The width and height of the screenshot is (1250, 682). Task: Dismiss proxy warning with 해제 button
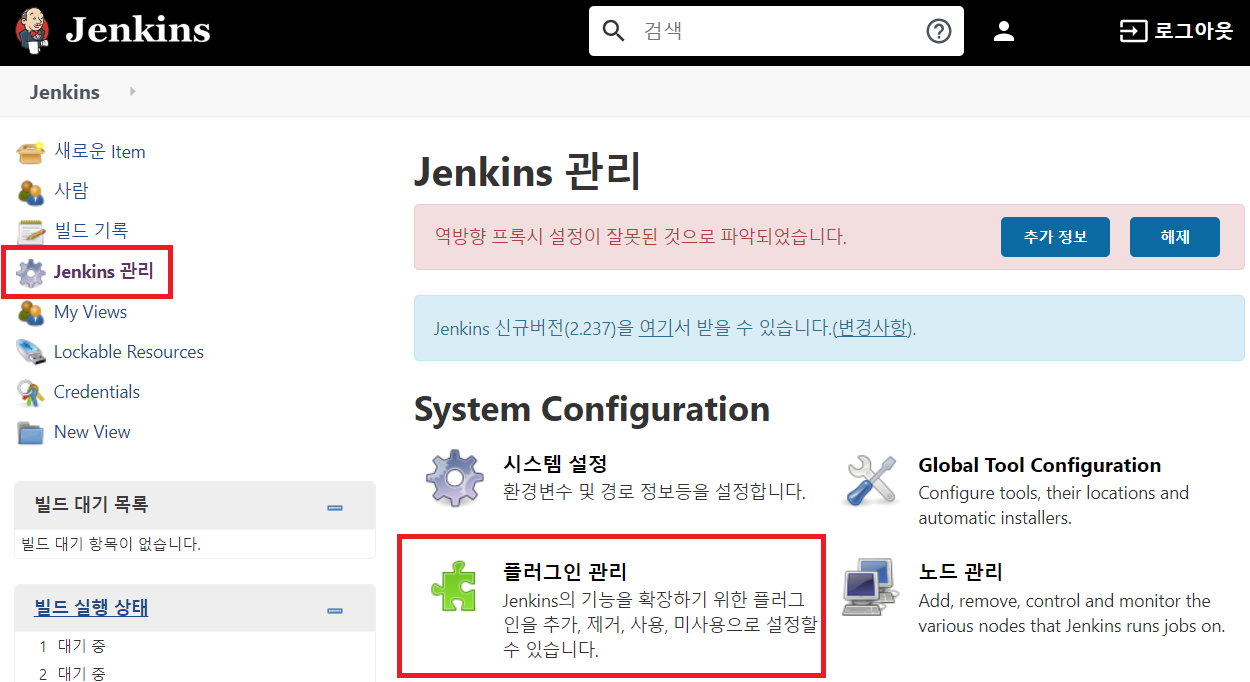pos(1175,237)
